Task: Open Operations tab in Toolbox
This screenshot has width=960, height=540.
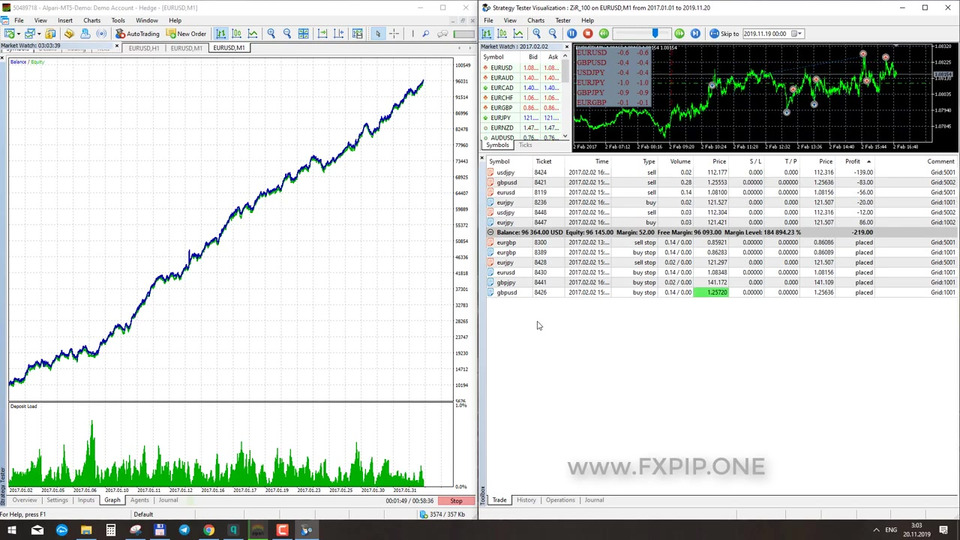Action: point(560,500)
